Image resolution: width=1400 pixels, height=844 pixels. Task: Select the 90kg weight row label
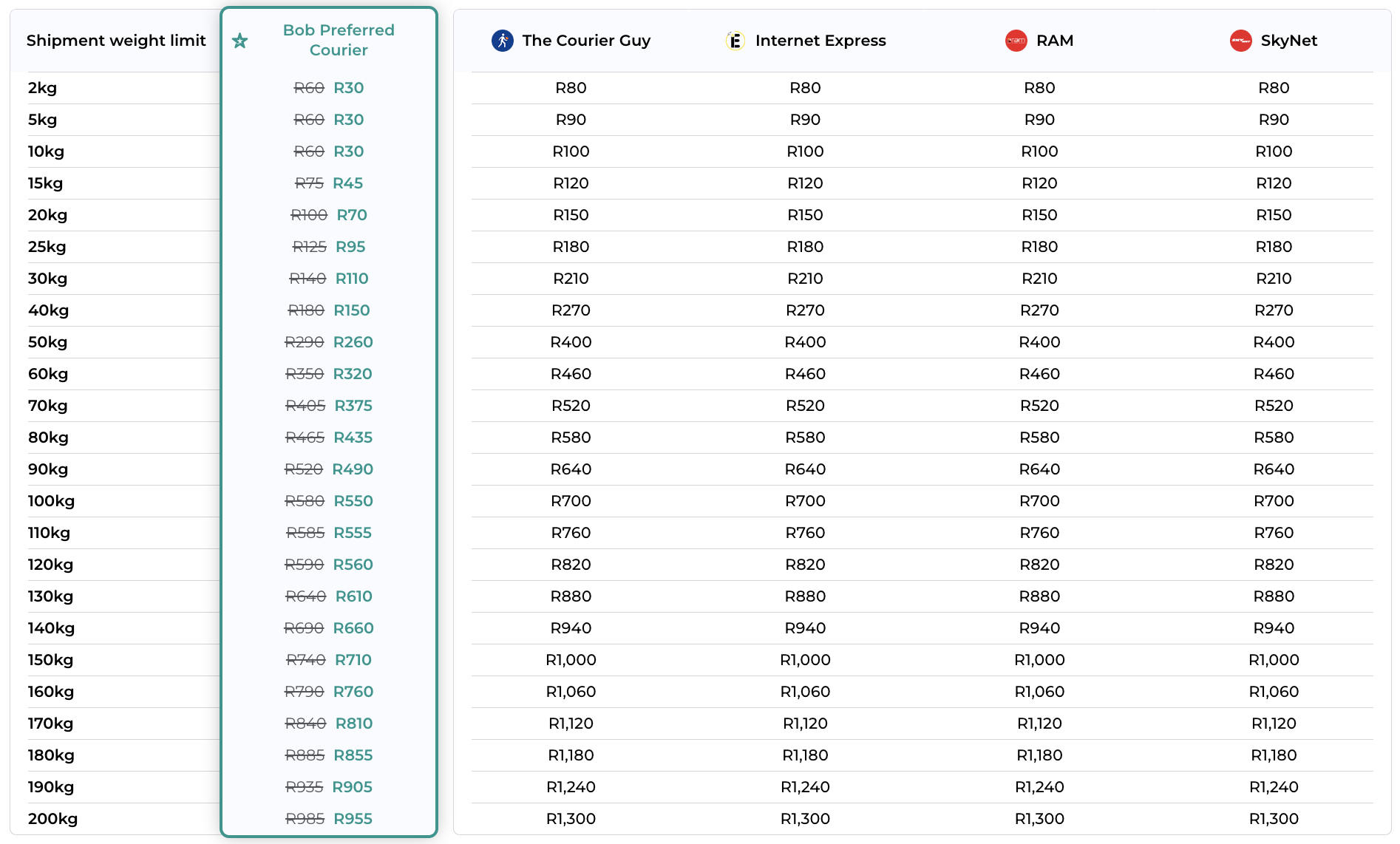point(48,469)
